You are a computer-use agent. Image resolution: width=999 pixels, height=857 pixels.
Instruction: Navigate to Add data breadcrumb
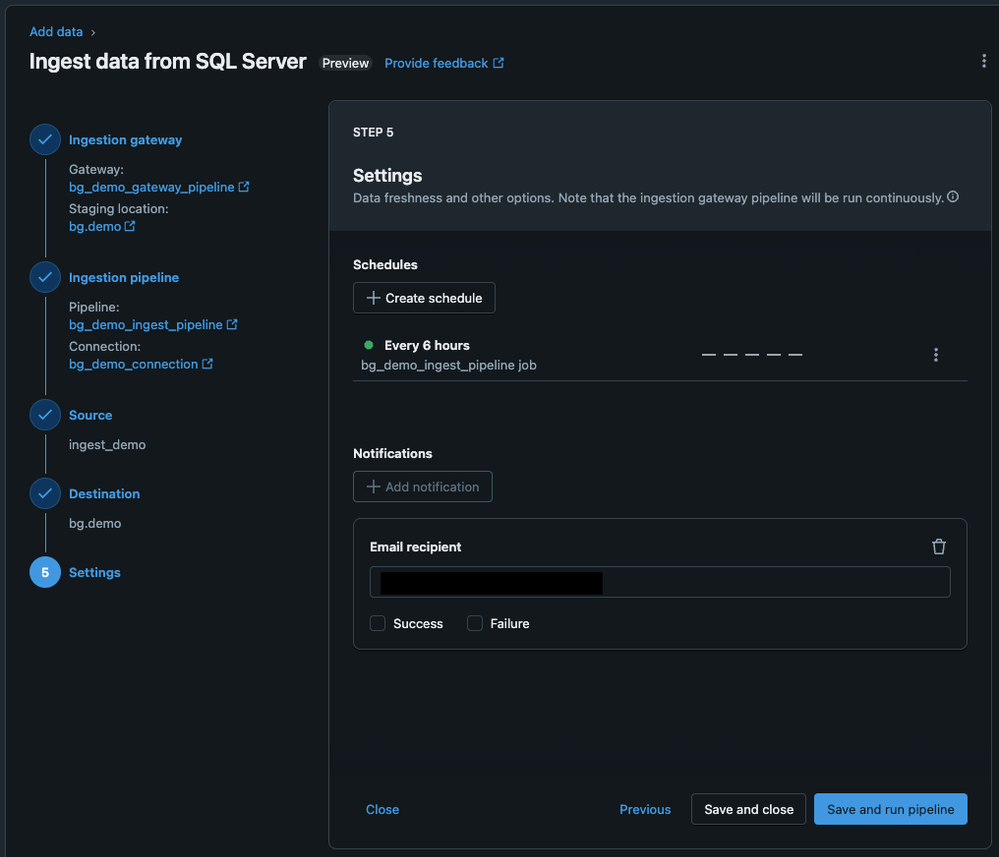click(x=56, y=32)
